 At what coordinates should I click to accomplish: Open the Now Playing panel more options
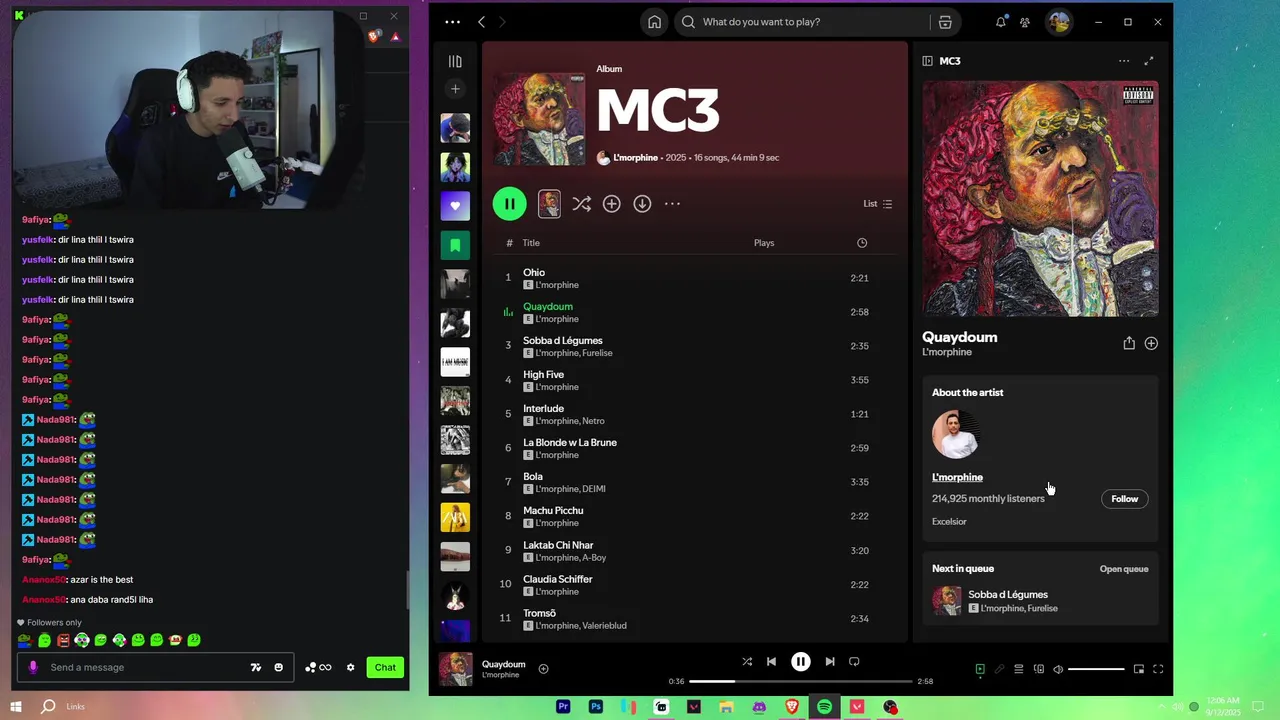click(1124, 61)
